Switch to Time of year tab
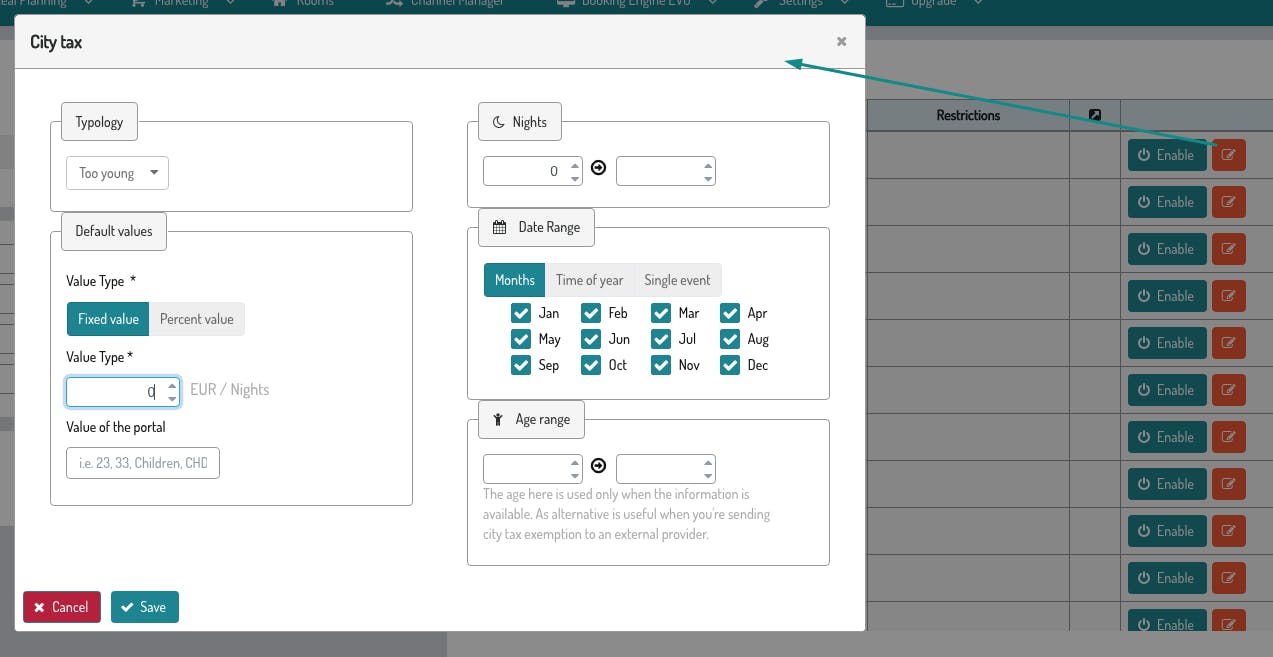 [590, 280]
